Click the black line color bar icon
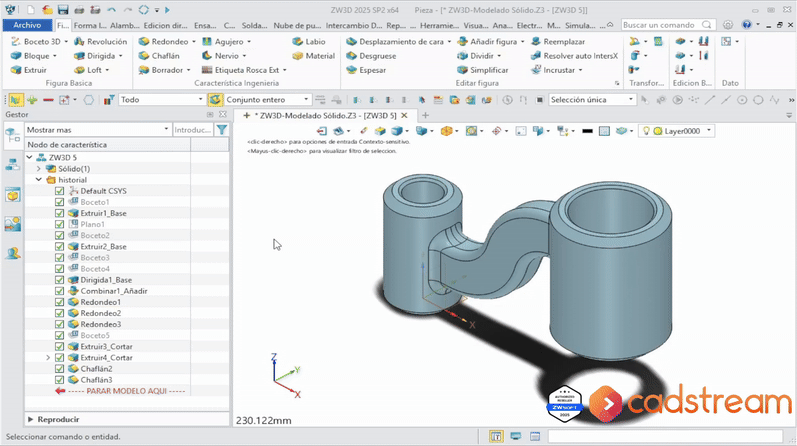 (x=587, y=131)
